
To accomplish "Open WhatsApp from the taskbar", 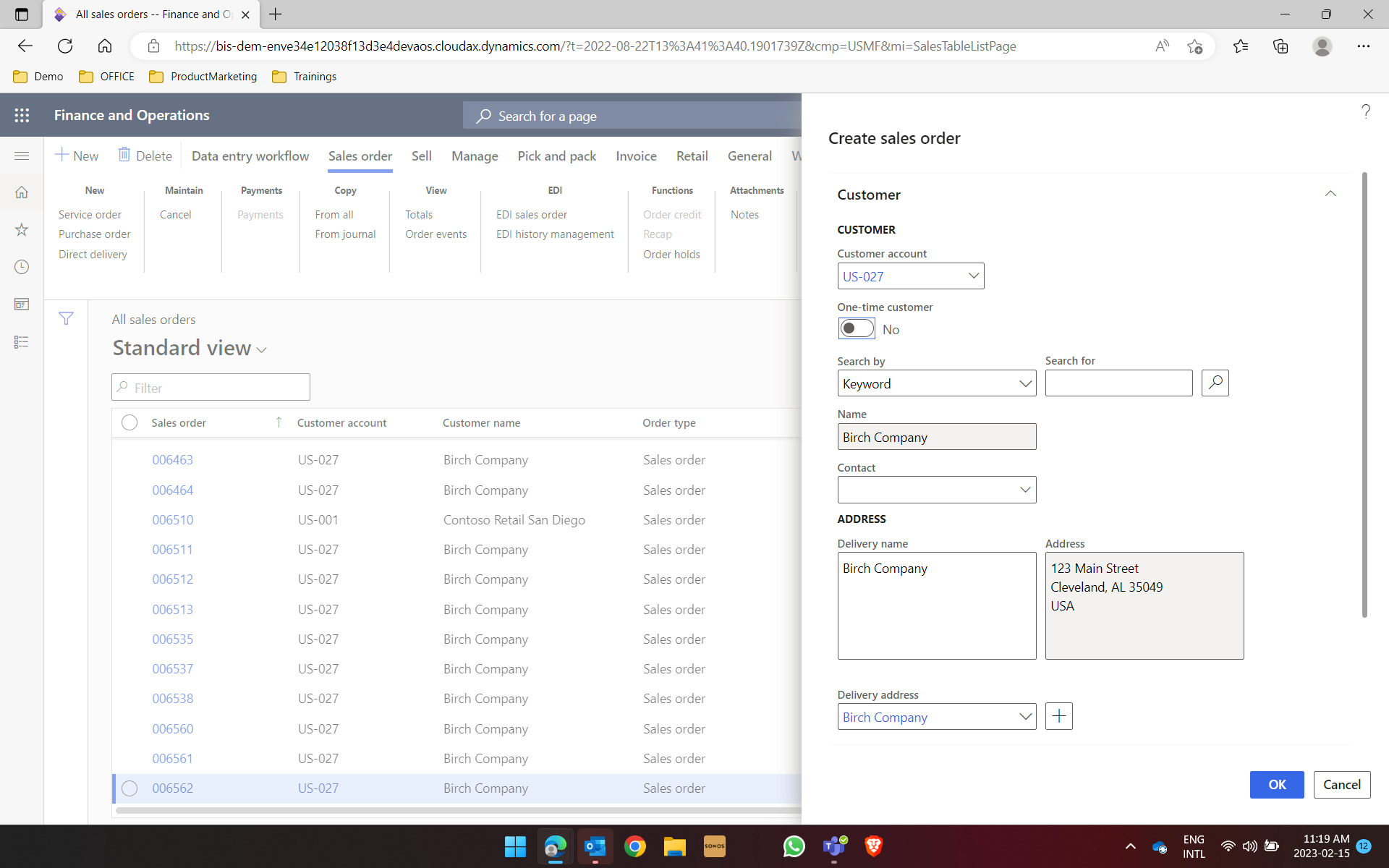I will (794, 846).
